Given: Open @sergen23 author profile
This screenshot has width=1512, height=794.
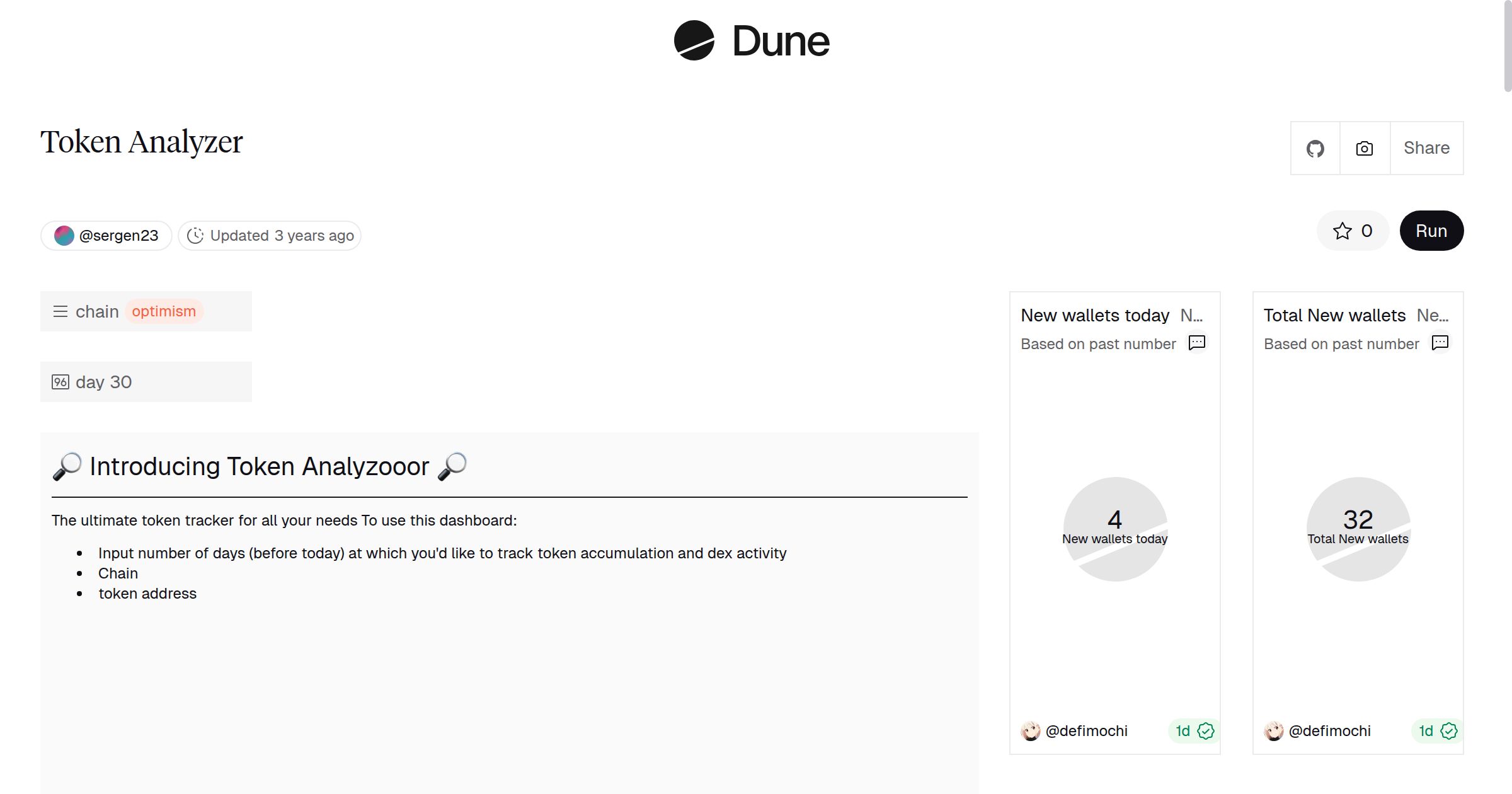Looking at the screenshot, I should pyautogui.click(x=106, y=236).
